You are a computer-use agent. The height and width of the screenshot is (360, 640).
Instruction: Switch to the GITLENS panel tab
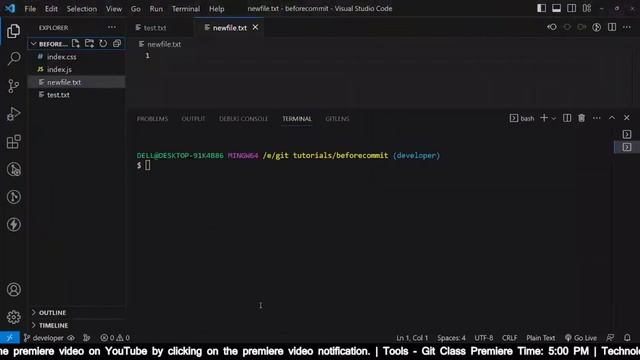pyautogui.click(x=337, y=119)
